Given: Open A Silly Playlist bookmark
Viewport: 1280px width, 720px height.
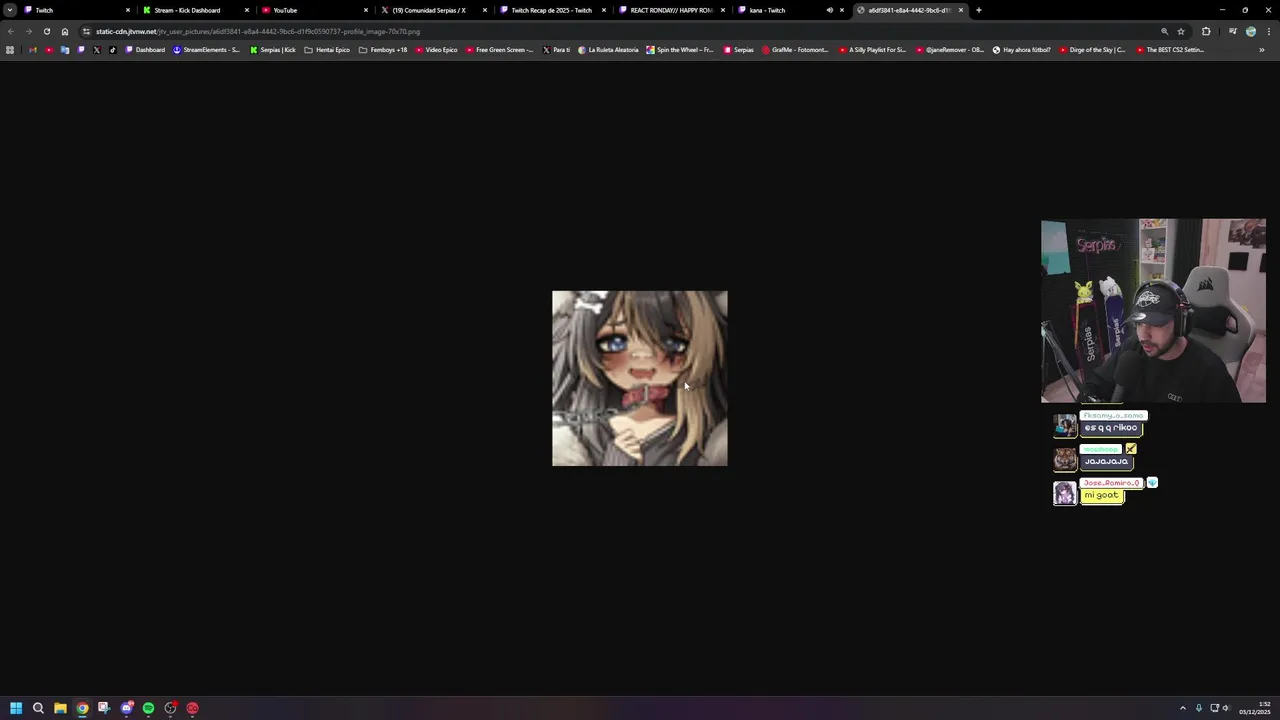Looking at the screenshot, I should point(872,50).
